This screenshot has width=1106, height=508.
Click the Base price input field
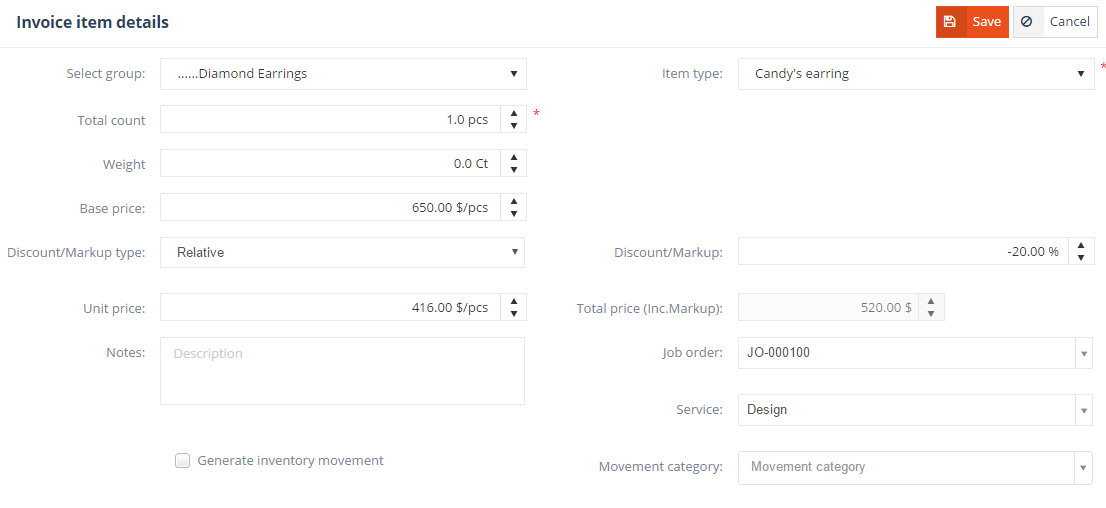[x=330, y=207]
